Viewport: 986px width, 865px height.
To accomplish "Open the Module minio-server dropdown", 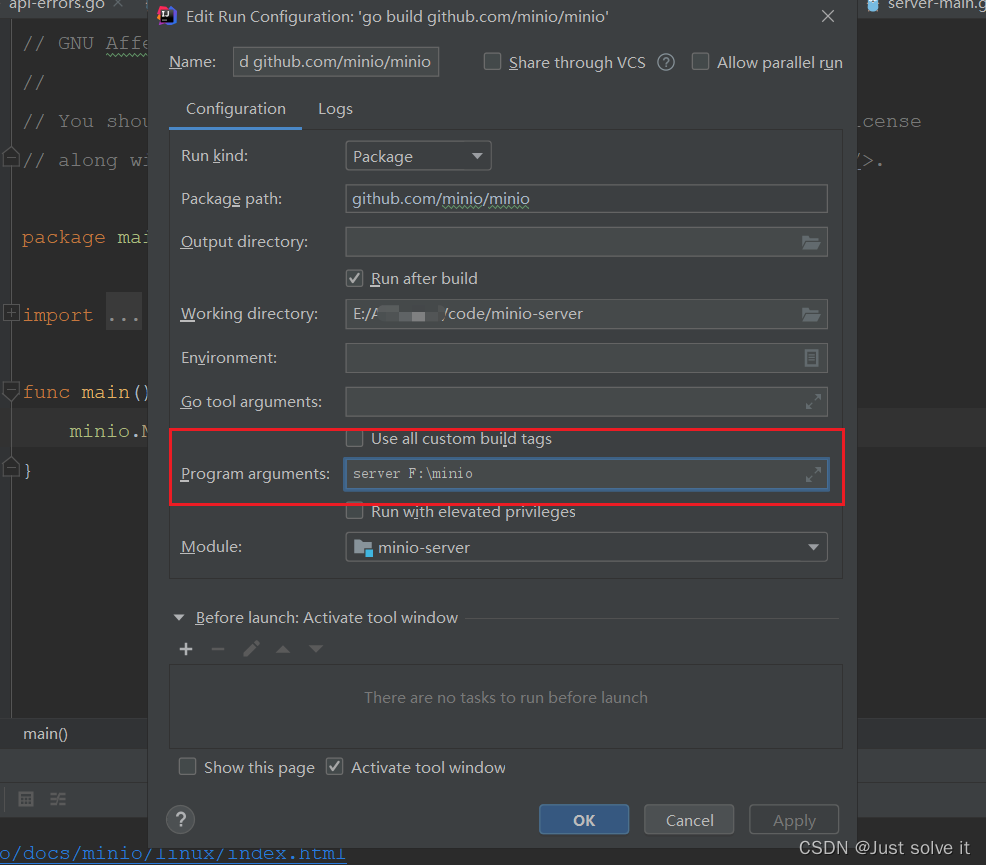I will pyautogui.click(x=586, y=547).
